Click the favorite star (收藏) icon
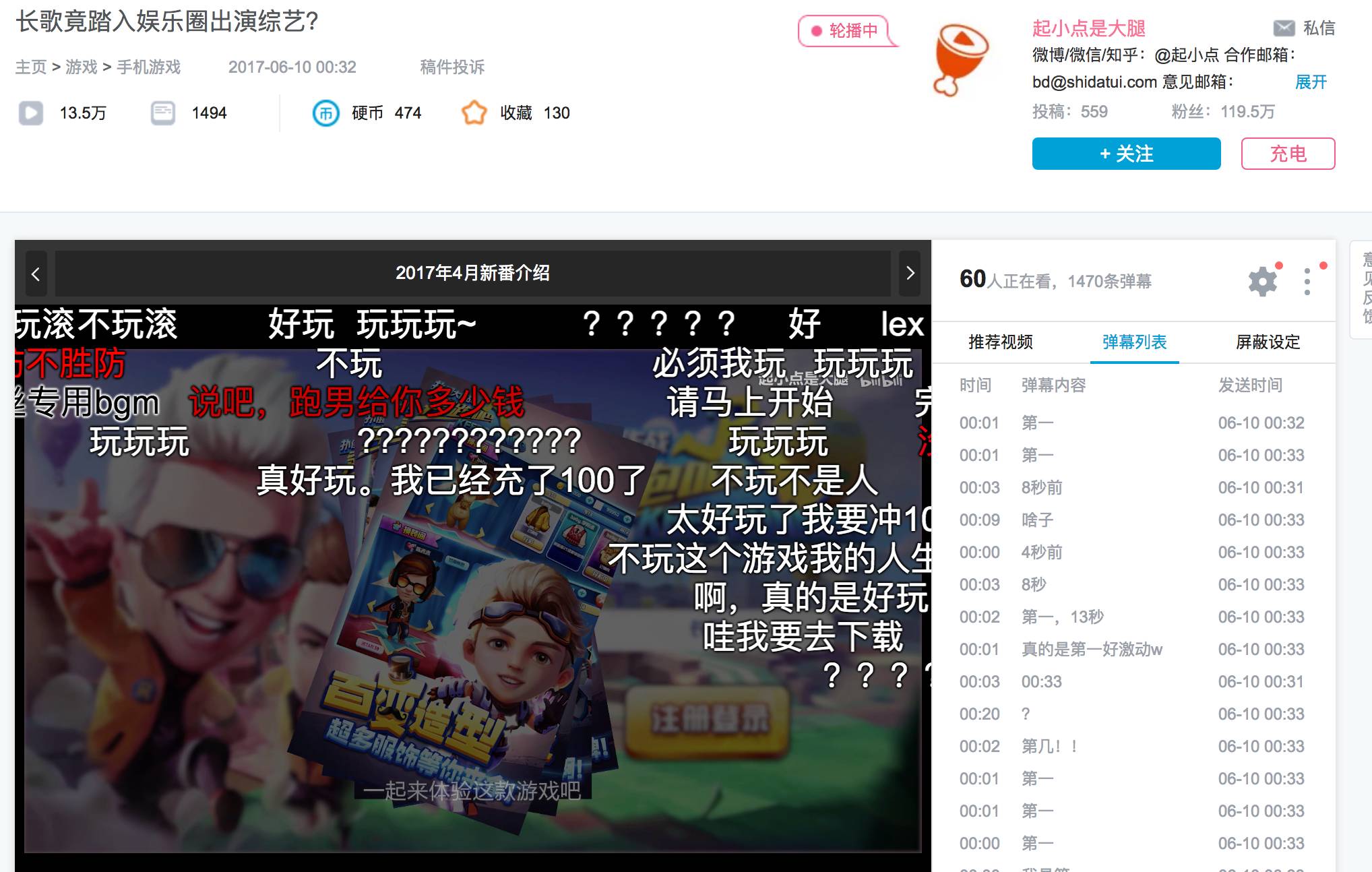Screen dimensions: 1372x872 474,113
